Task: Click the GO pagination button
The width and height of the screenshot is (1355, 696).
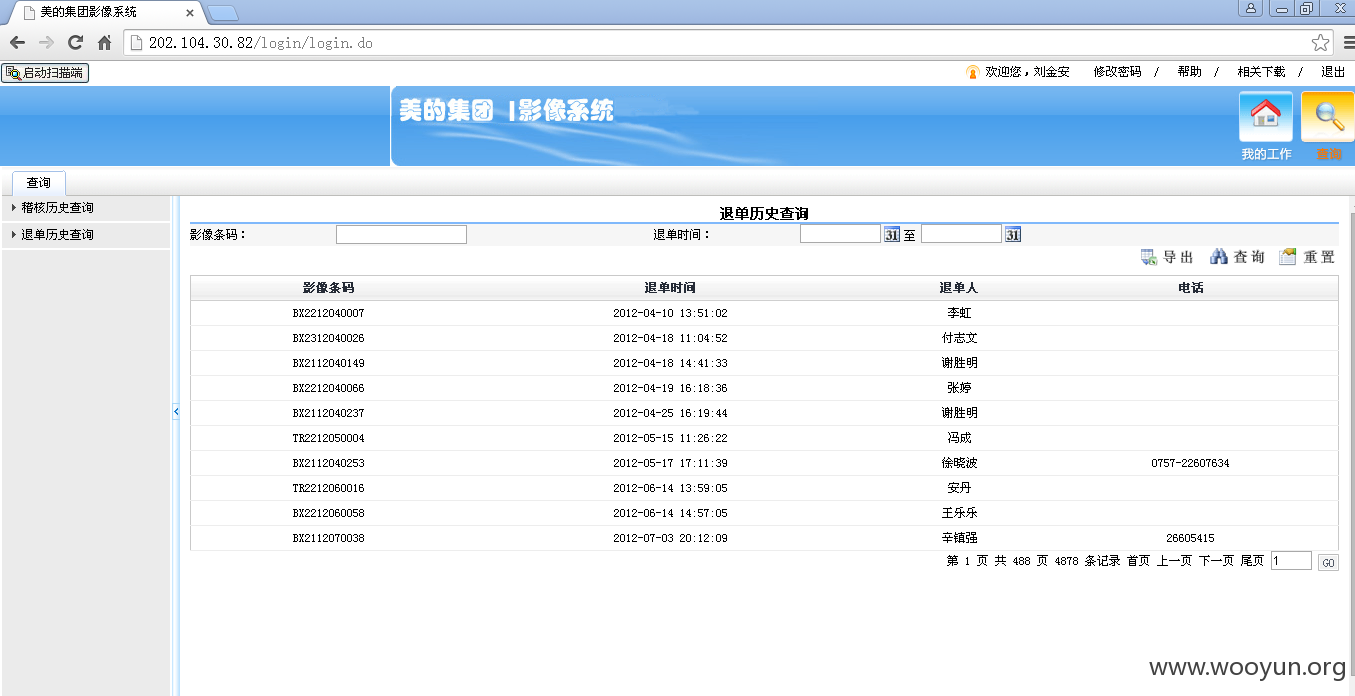Action: tap(1328, 563)
